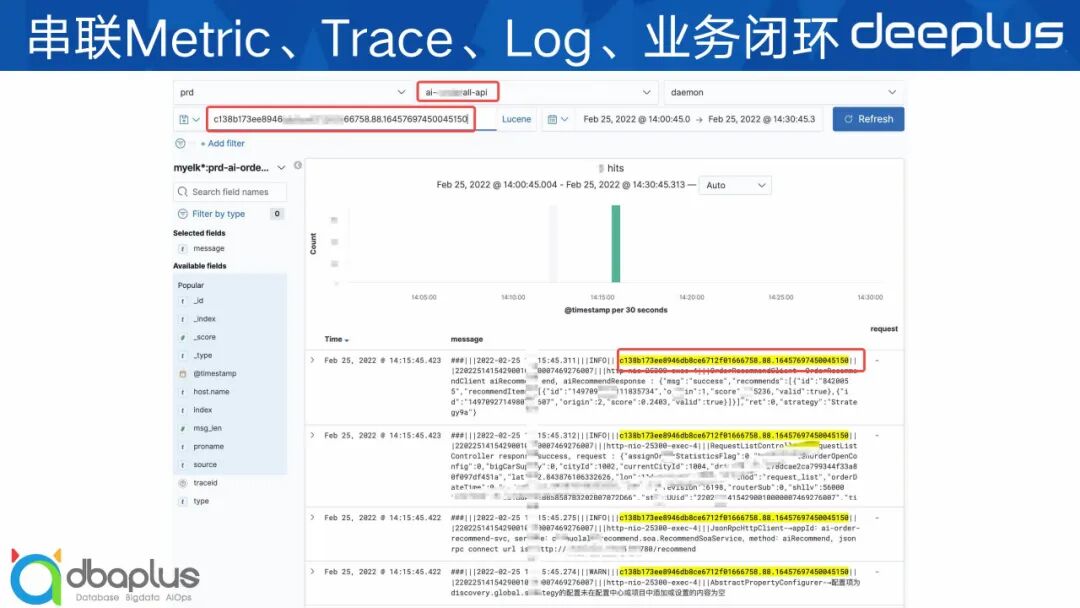This screenshot has height=608, width=1080.
Task: Click the type icon beside host.name
Action: [183, 392]
